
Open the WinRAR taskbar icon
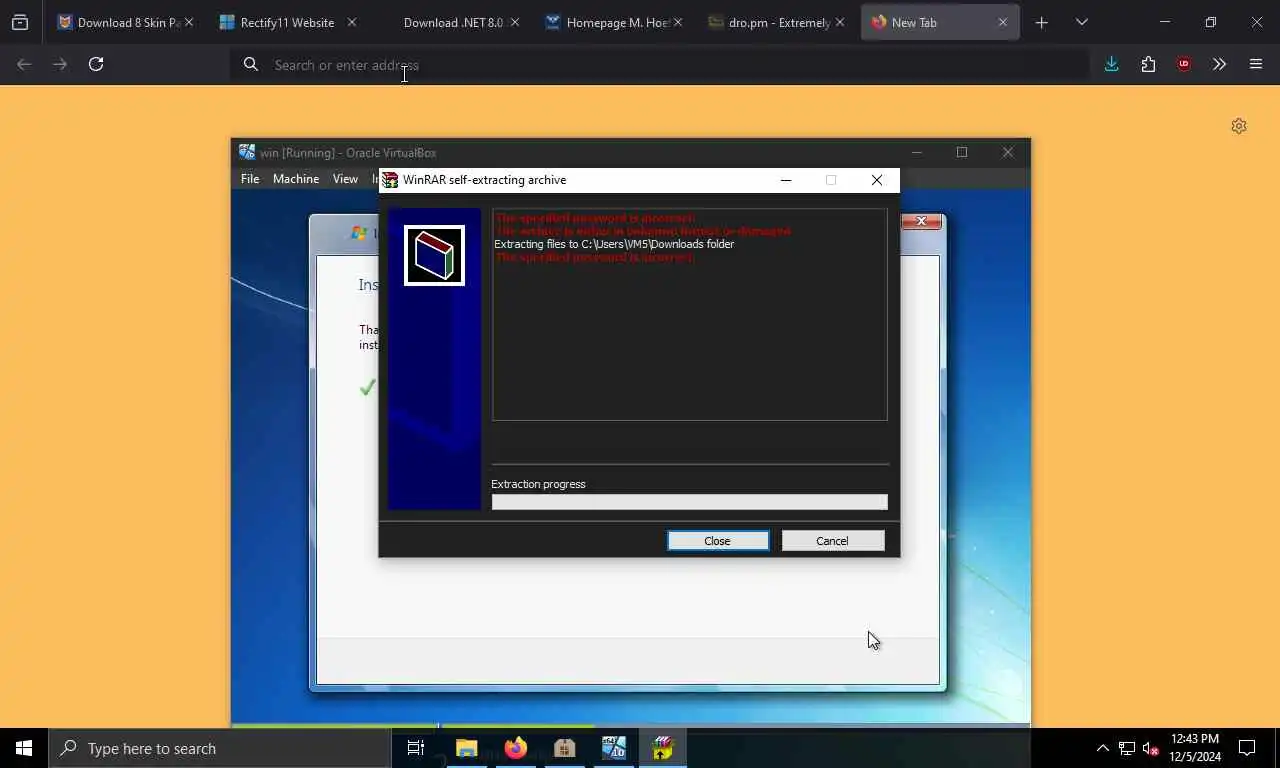[x=663, y=748]
